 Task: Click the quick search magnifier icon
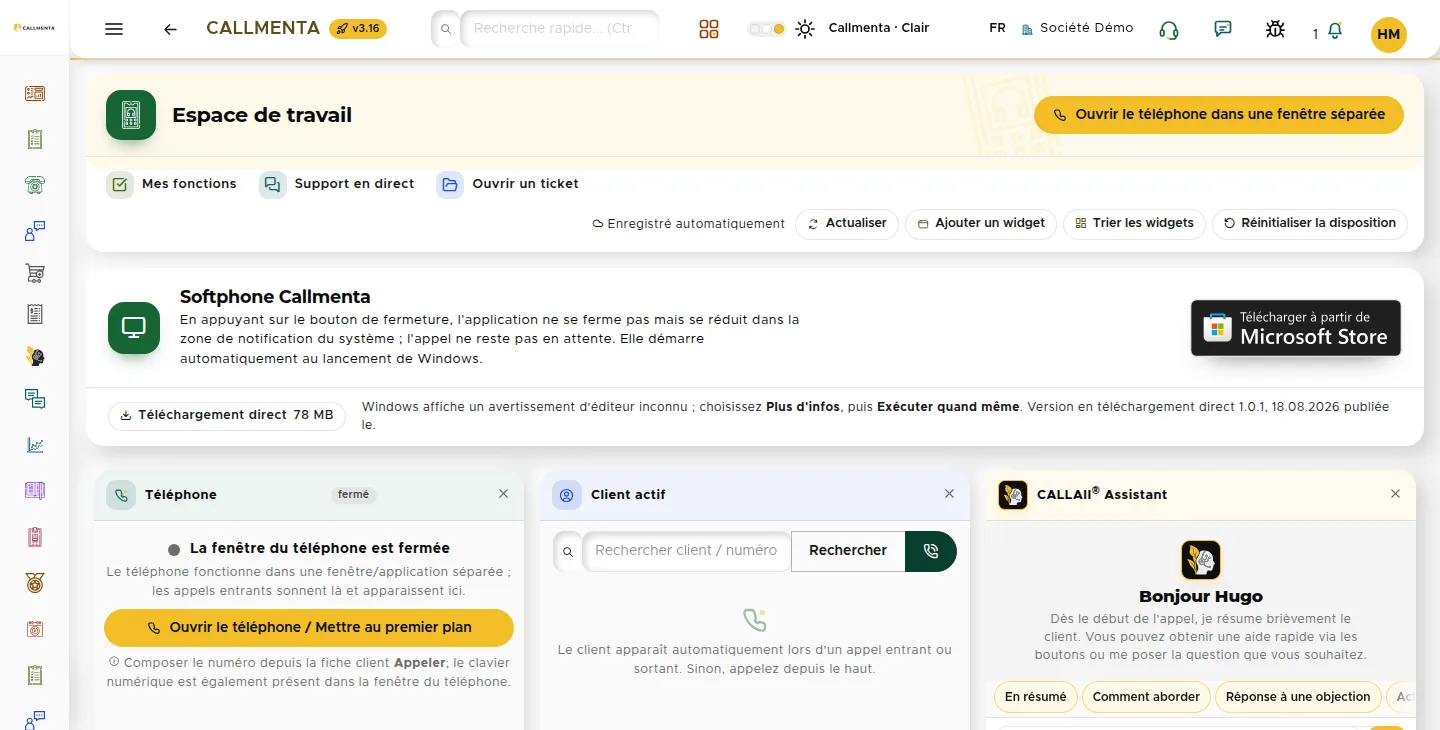tap(445, 29)
